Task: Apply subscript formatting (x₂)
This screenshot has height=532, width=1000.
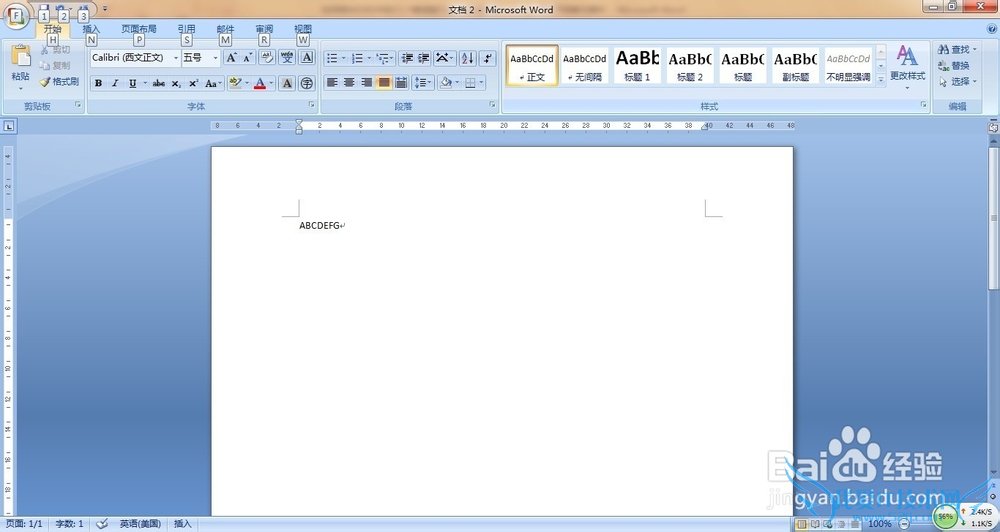Action: 176,84
